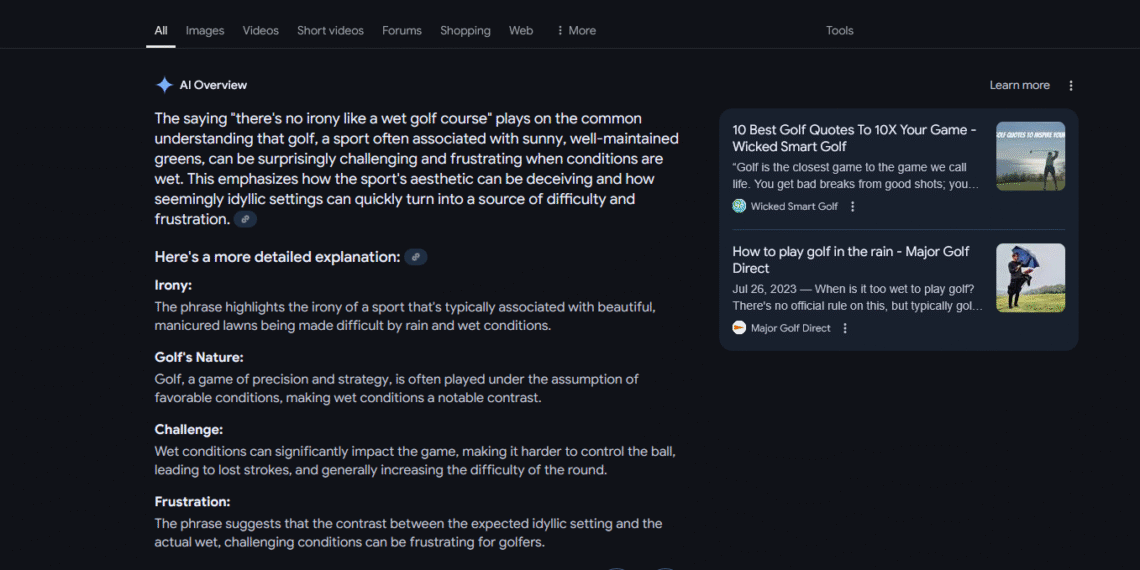Image resolution: width=1140 pixels, height=570 pixels.
Task: Click the golfer with umbrella thumbnail
Action: pos(1030,278)
